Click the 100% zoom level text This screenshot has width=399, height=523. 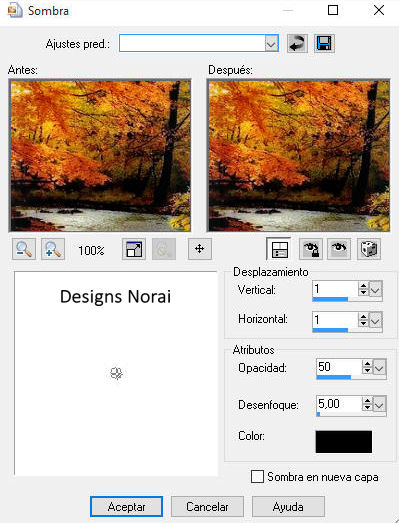coord(91,250)
